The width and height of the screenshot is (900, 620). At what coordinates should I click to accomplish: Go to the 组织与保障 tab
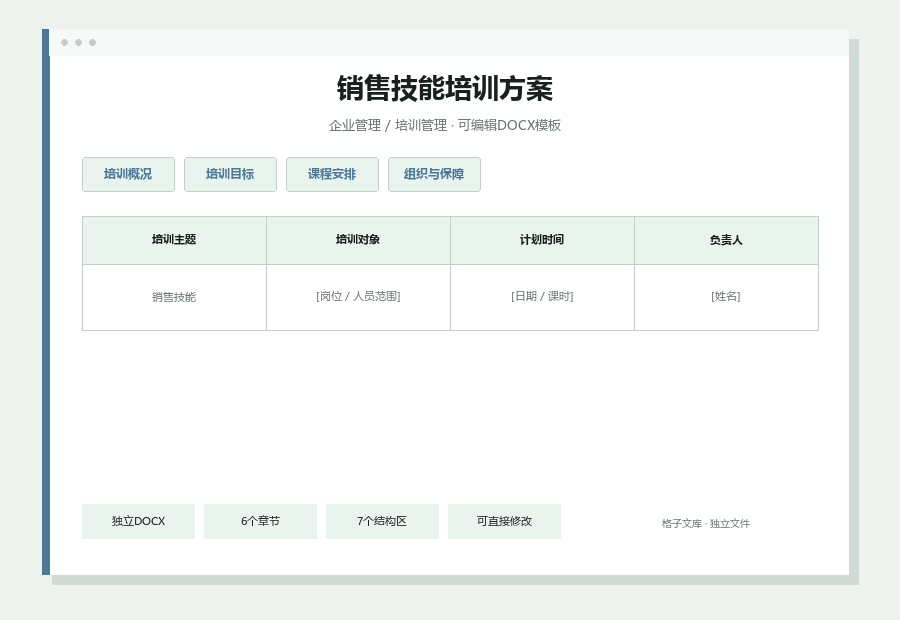[434, 175]
